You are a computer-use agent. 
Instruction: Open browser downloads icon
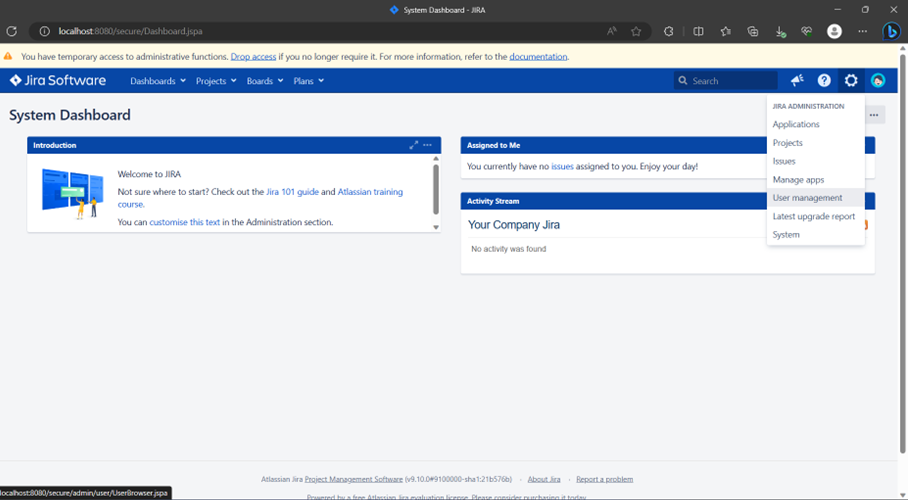coord(780,31)
